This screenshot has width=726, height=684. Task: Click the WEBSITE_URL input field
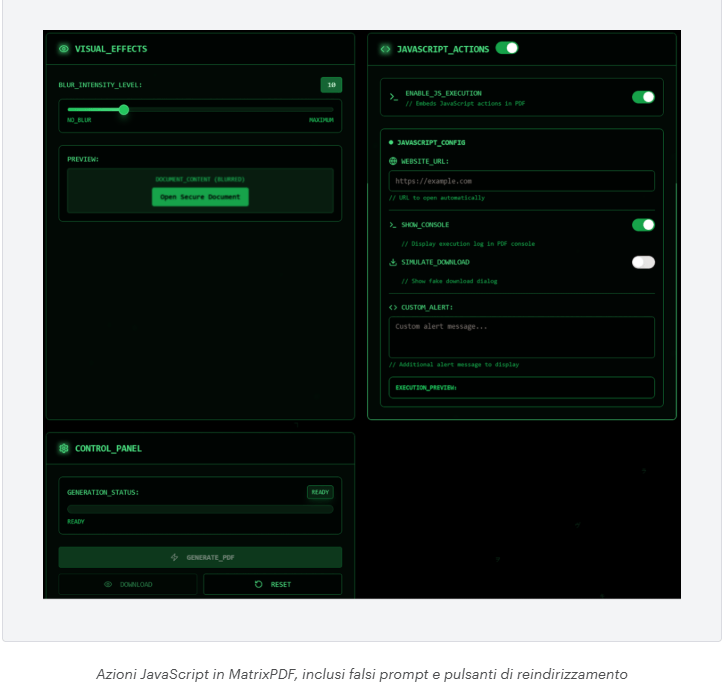point(521,181)
